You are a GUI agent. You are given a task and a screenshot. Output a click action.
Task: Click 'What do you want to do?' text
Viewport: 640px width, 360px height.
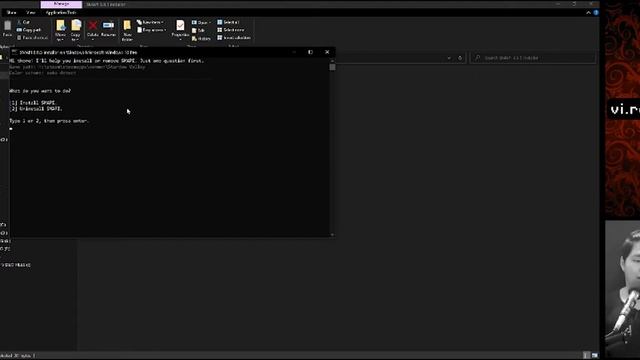[x=40, y=91]
